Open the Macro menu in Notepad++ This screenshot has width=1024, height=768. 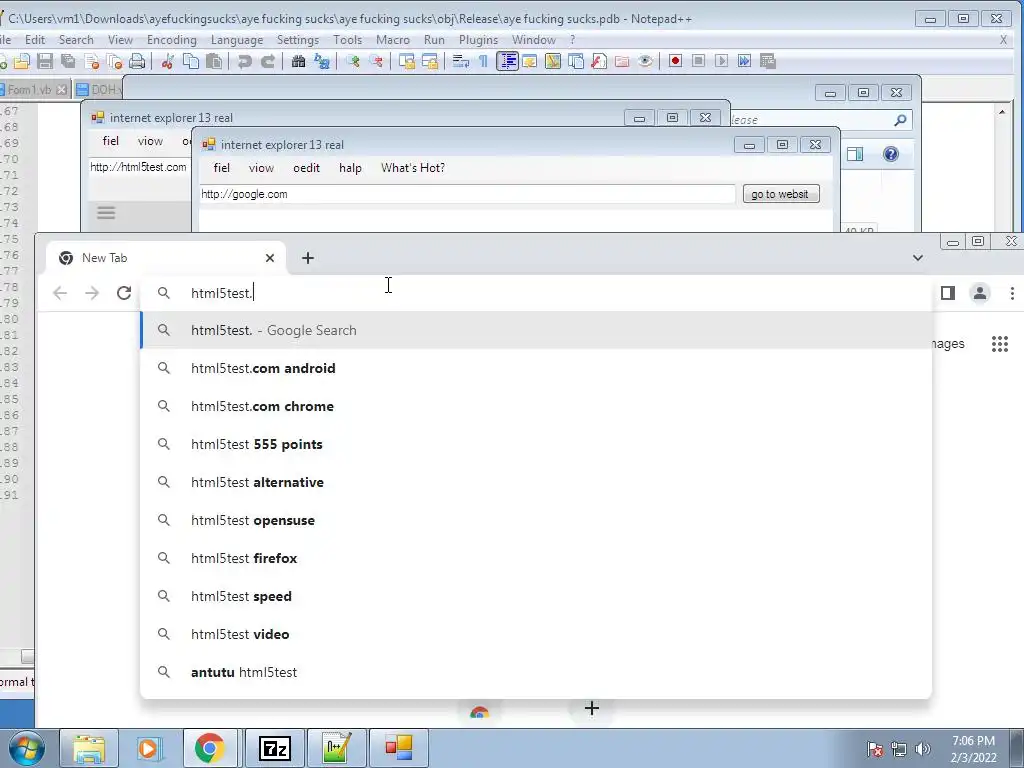tap(393, 40)
